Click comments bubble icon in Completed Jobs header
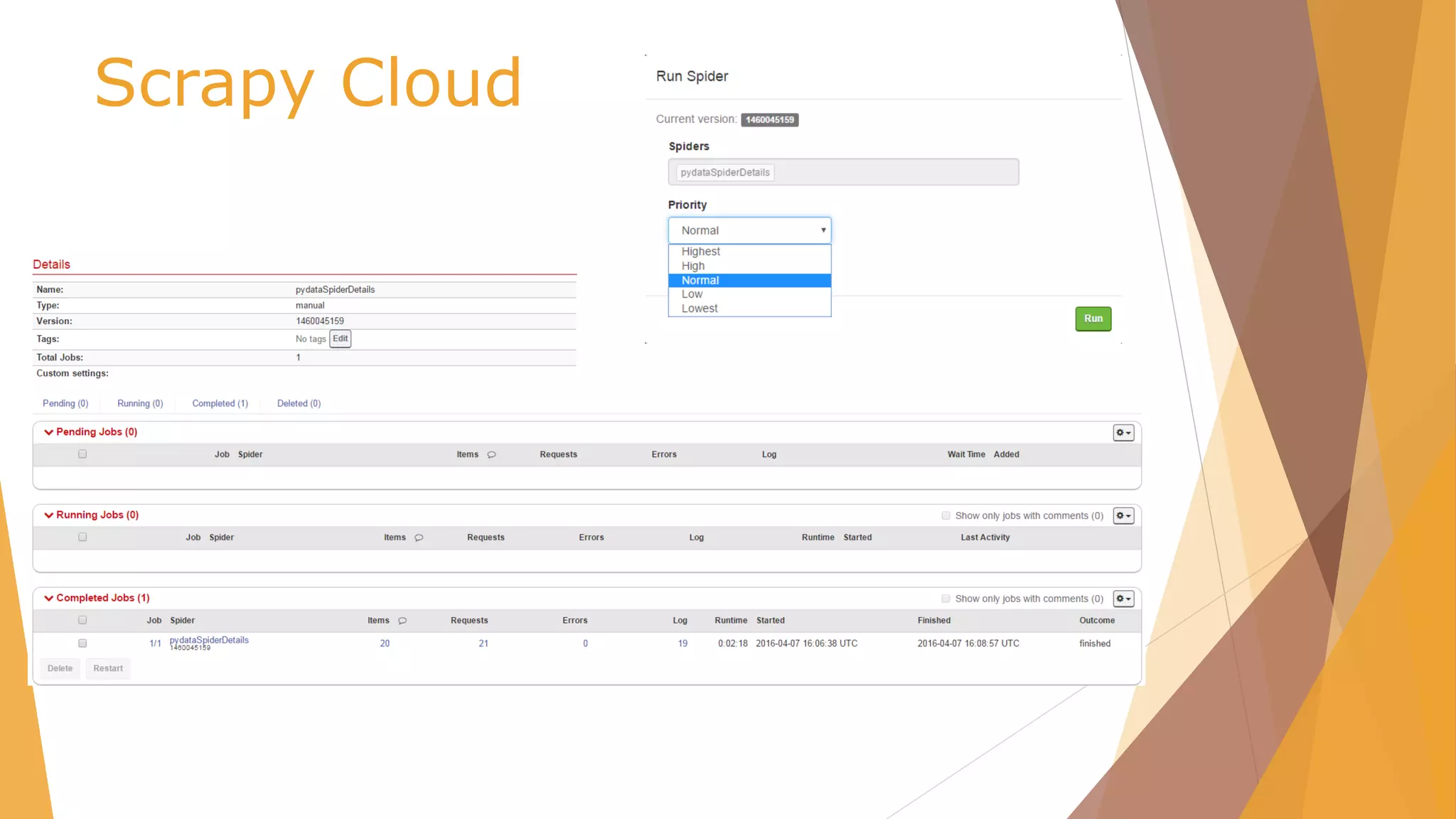This screenshot has height=819, width=1456. click(402, 621)
